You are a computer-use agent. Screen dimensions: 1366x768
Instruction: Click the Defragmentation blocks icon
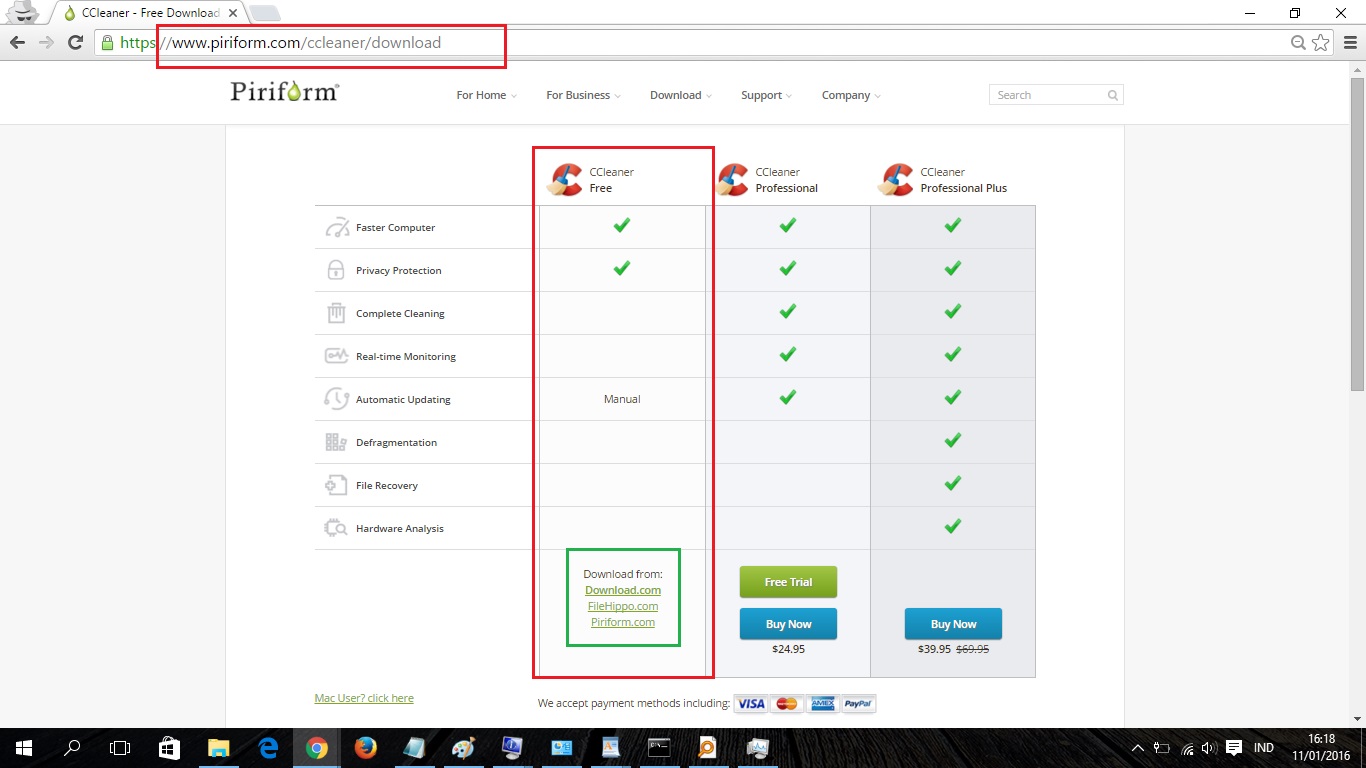click(336, 442)
